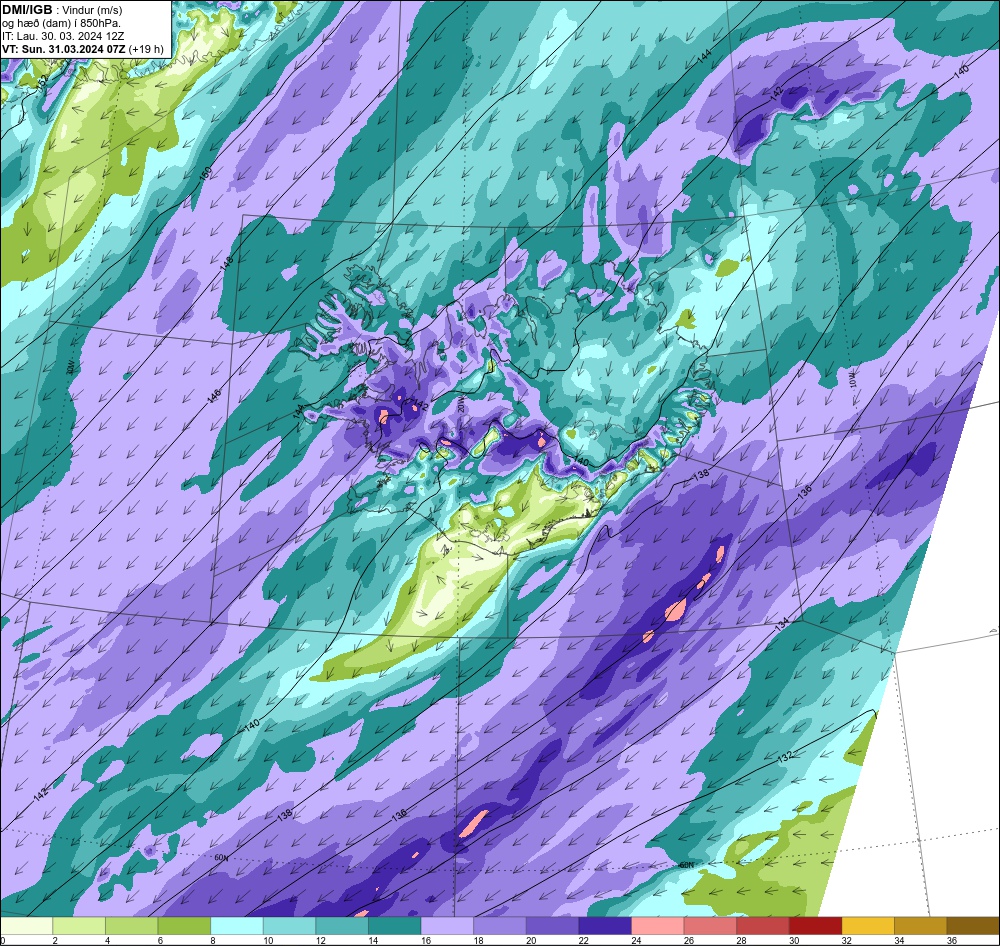Click the legend tick label '16'
The width and height of the screenshot is (1000, 946).
(x=426, y=940)
